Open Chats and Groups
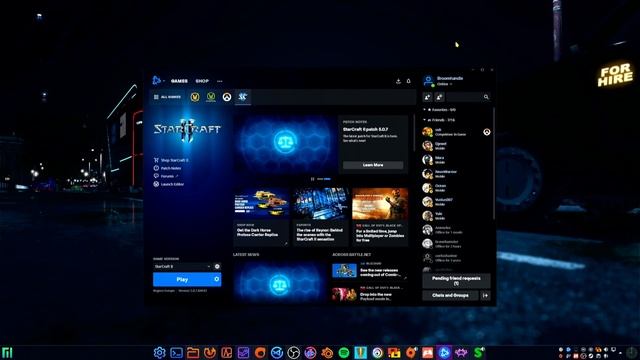The width and height of the screenshot is (640, 360). coord(450,295)
